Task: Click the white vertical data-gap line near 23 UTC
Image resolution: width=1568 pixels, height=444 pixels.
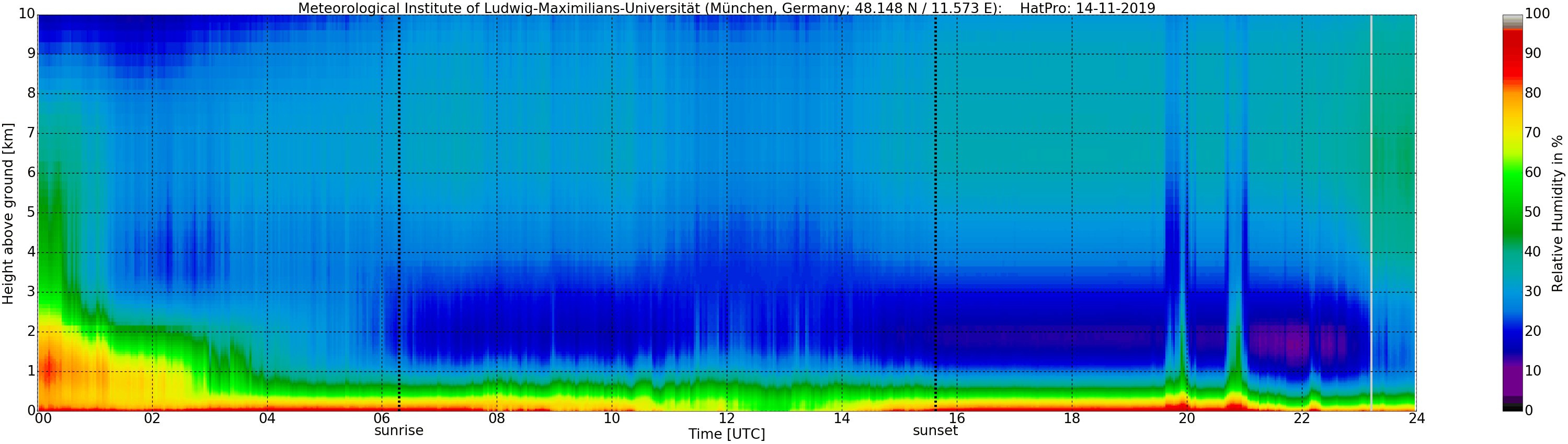Action: coord(1371,213)
